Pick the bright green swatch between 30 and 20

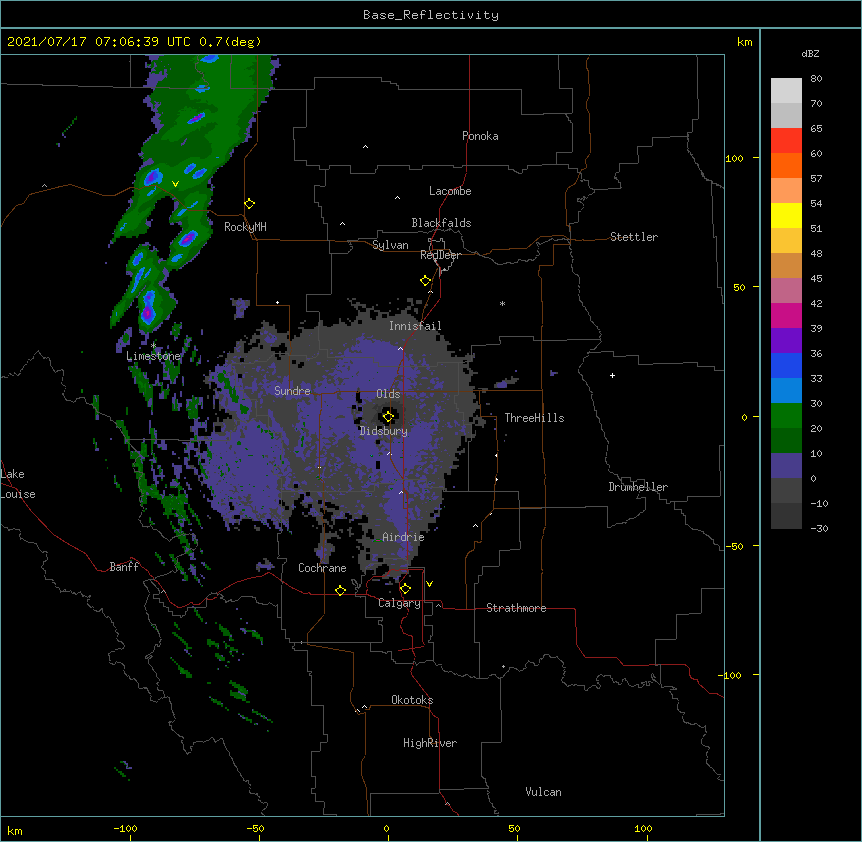786,416
